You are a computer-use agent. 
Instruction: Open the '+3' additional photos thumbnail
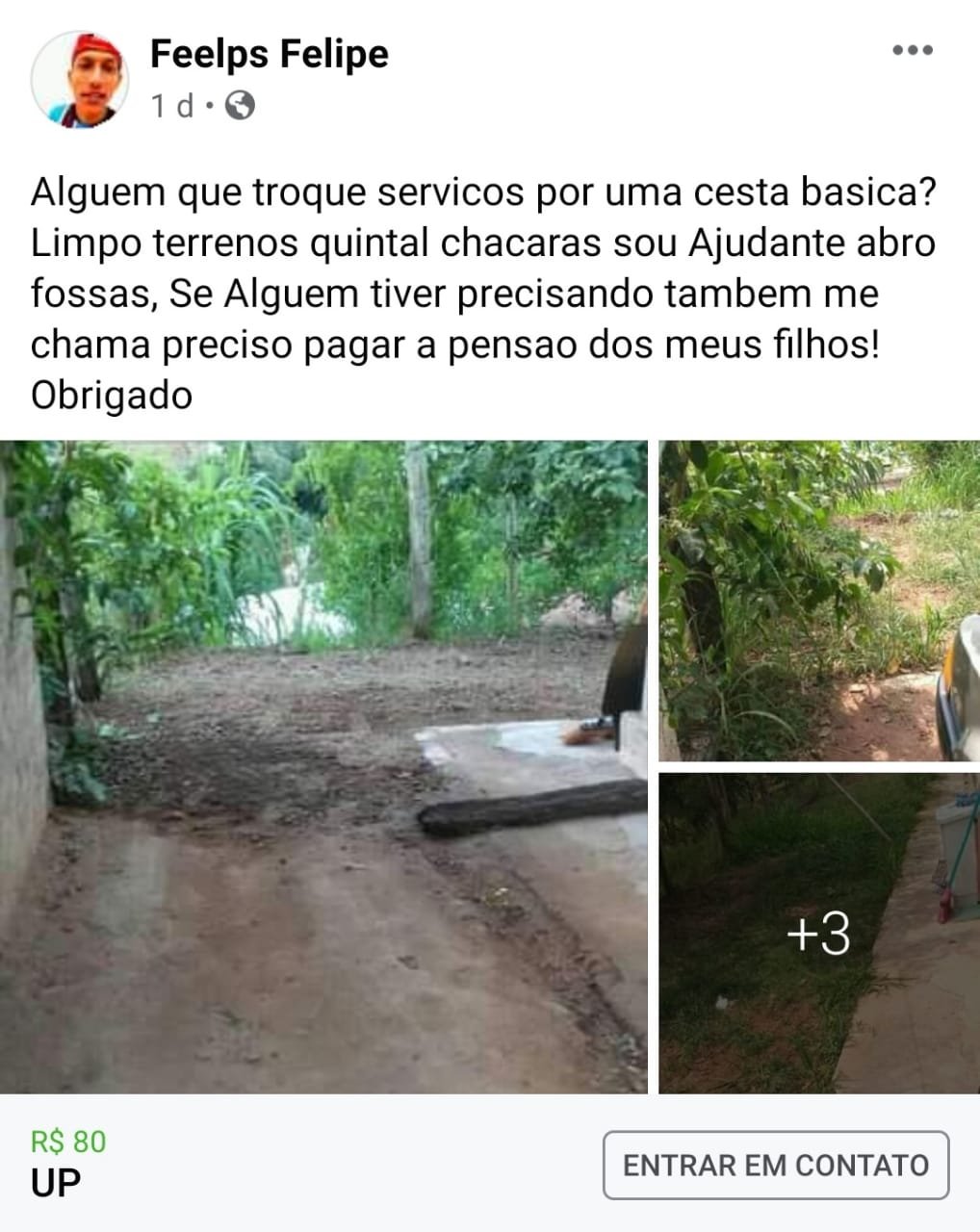[x=819, y=933]
